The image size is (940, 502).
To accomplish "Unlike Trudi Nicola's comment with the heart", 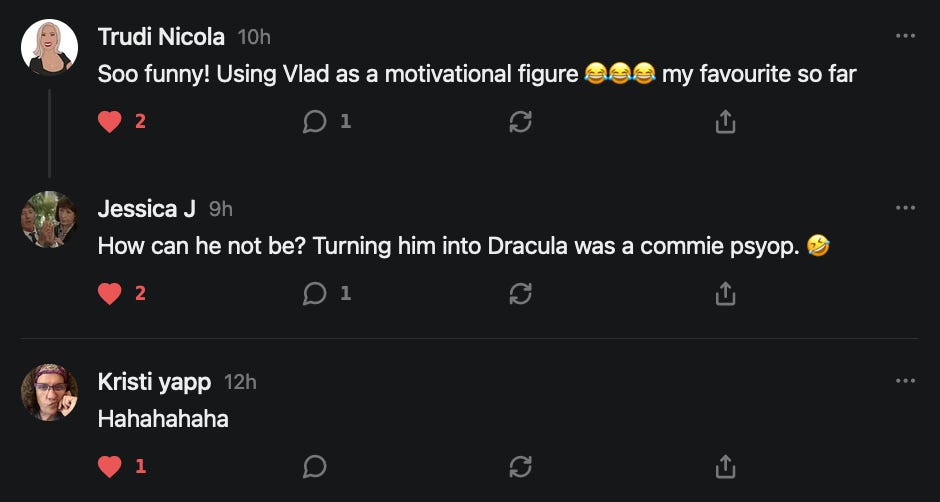I will [110, 122].
